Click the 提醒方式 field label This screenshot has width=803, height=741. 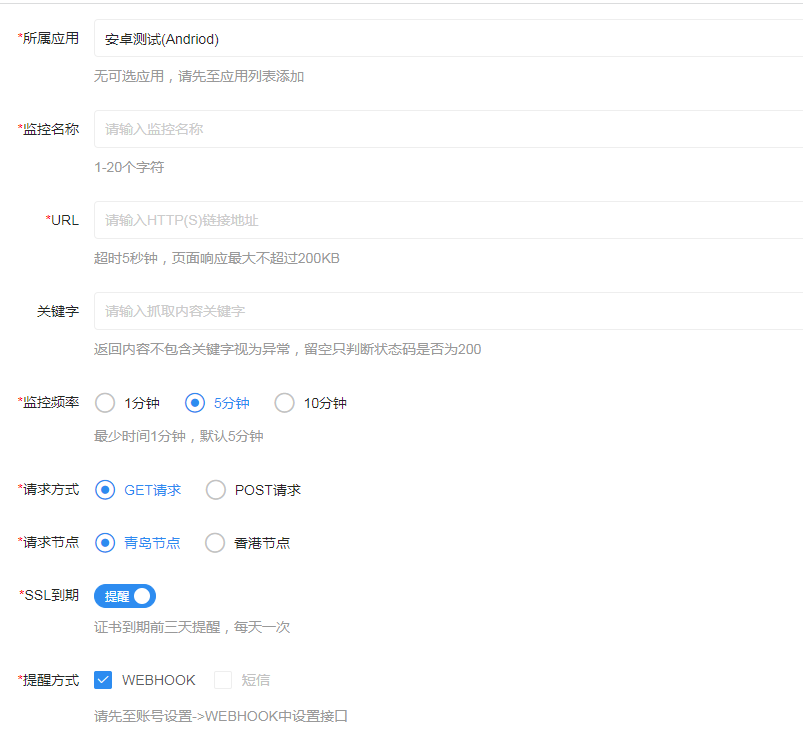[49, 680]
